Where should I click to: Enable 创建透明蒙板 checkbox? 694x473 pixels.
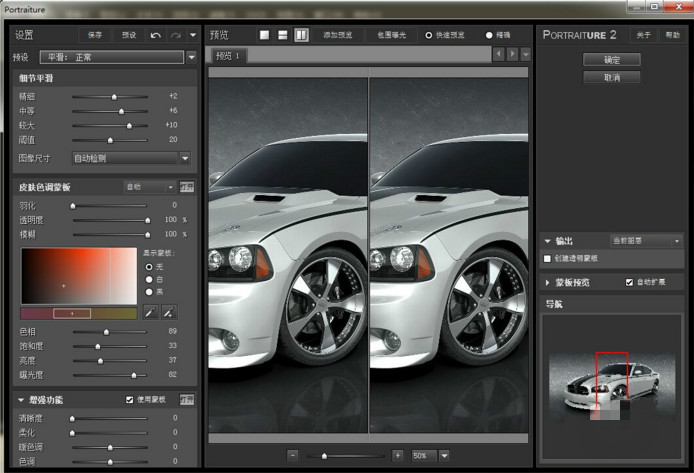(x=547, y=258)
